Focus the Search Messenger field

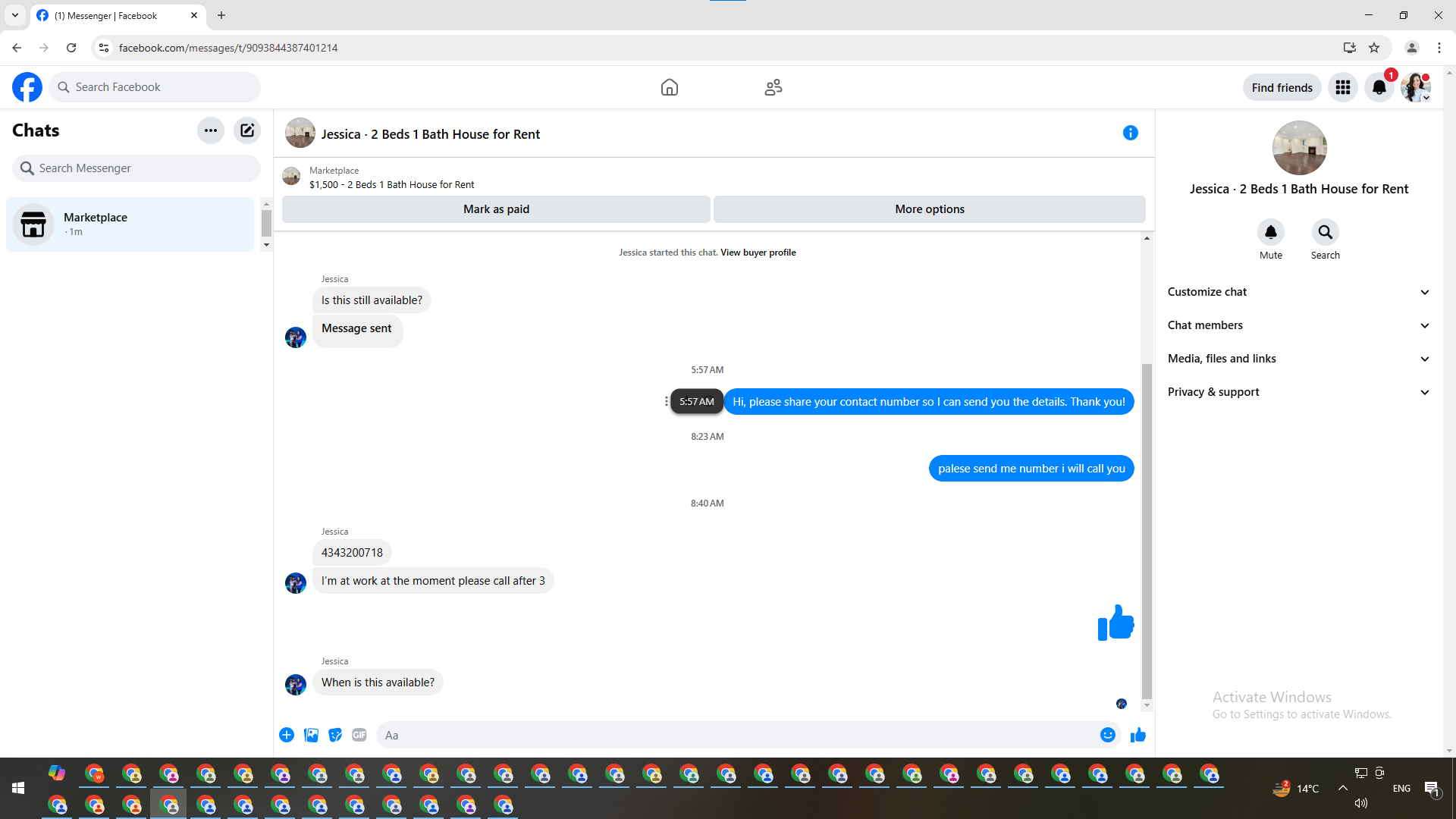136,168
